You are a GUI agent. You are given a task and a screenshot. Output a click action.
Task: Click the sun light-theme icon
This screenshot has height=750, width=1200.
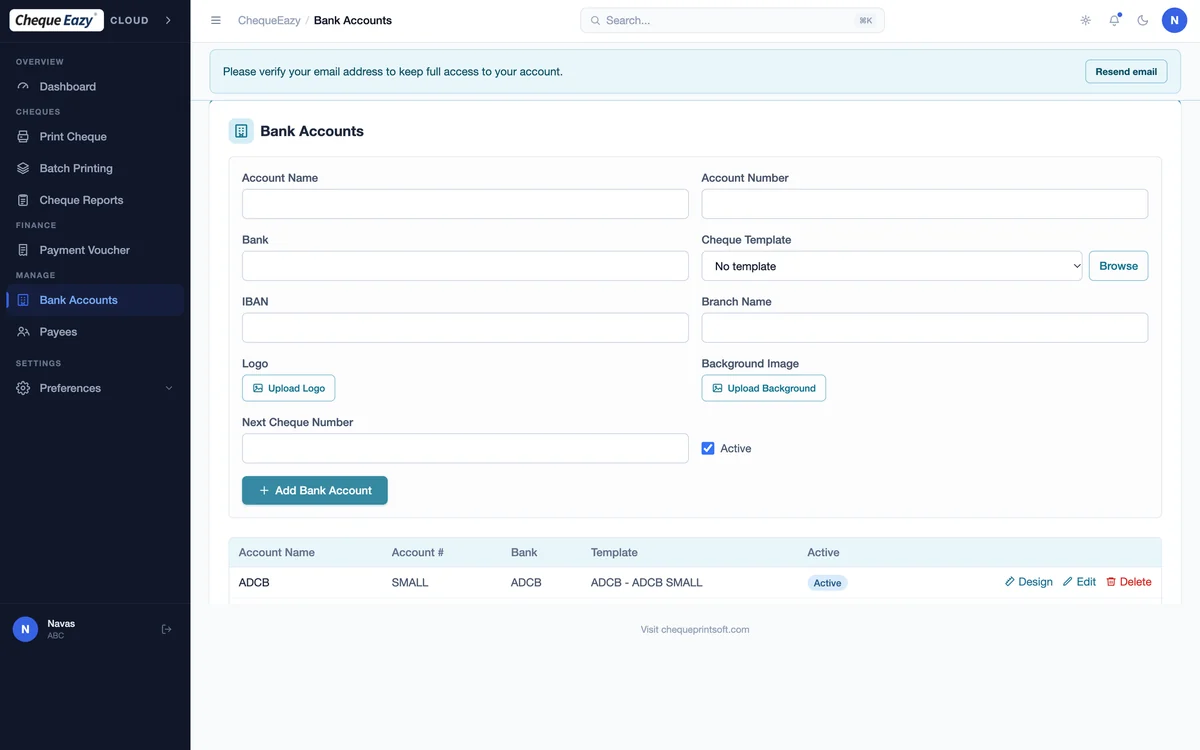pyautogui.click(x=1086, y=20)
